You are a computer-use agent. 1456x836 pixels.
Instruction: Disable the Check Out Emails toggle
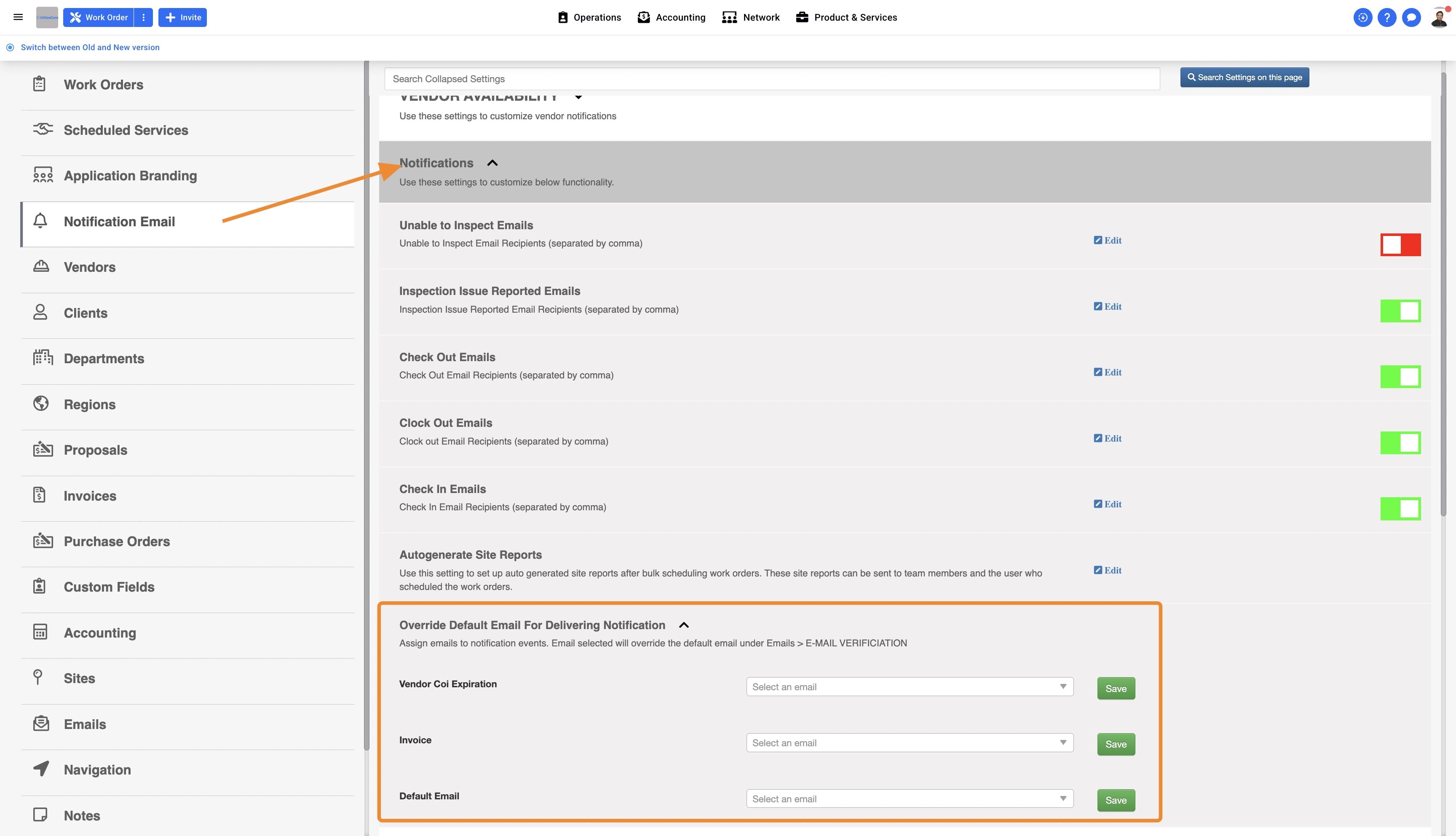coord(1400,377)
